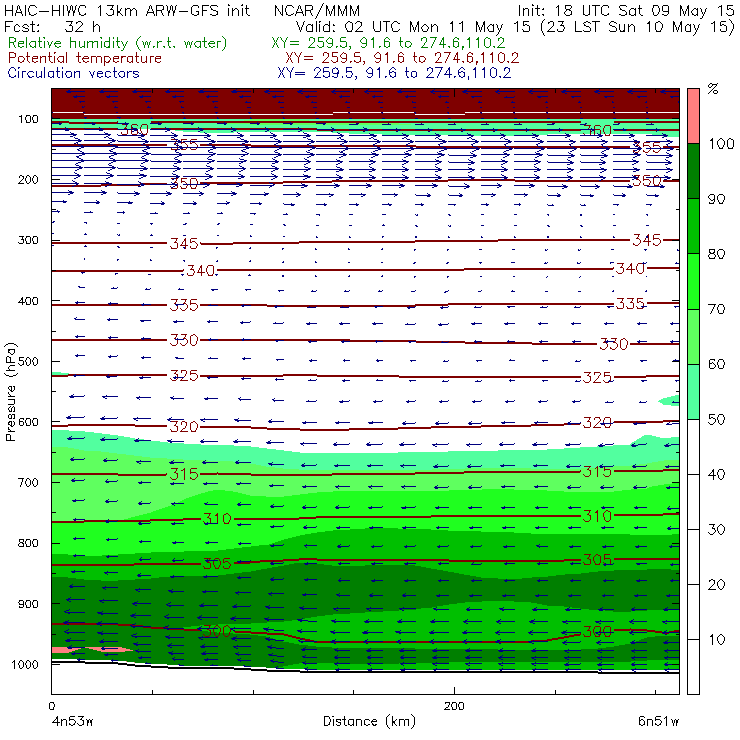This screenshot has width=740, height=740.
Task: Click the 'Distance (km)' axis title
Action: point(369,721)
